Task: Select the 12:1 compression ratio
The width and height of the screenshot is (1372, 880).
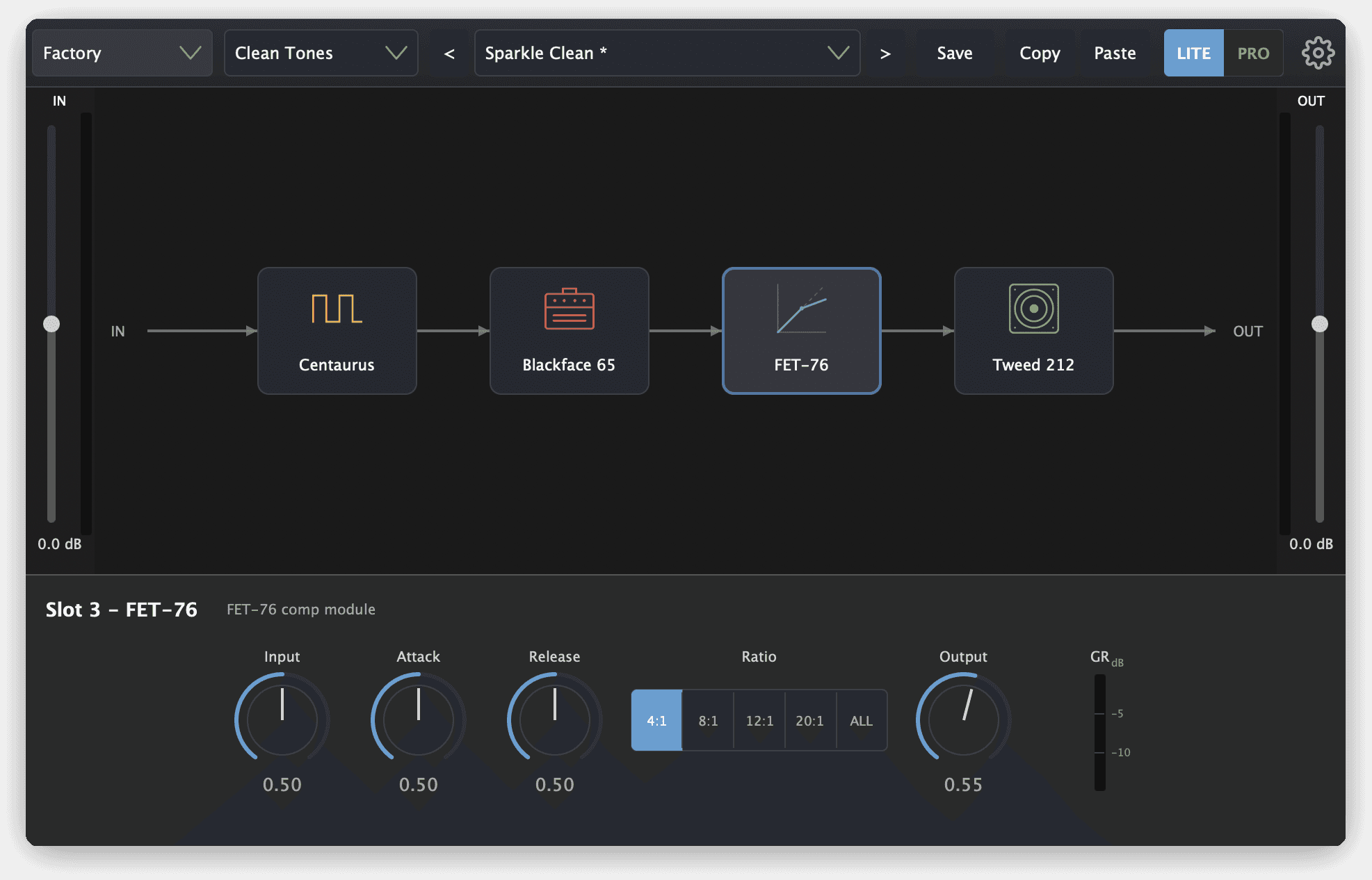Action: pos(759,720)
